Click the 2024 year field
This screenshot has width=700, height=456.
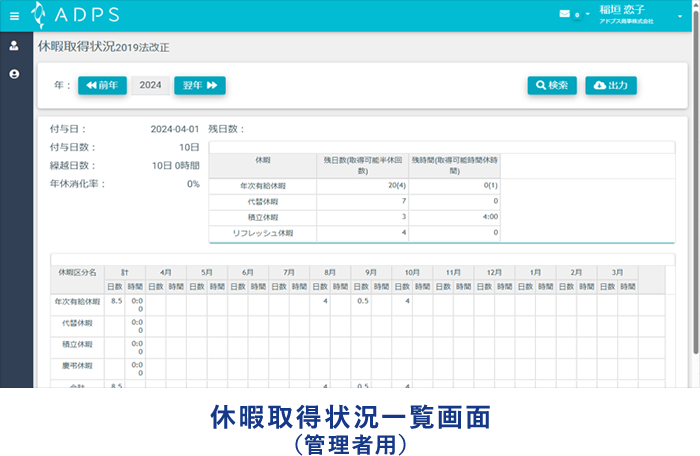point(150,86)
